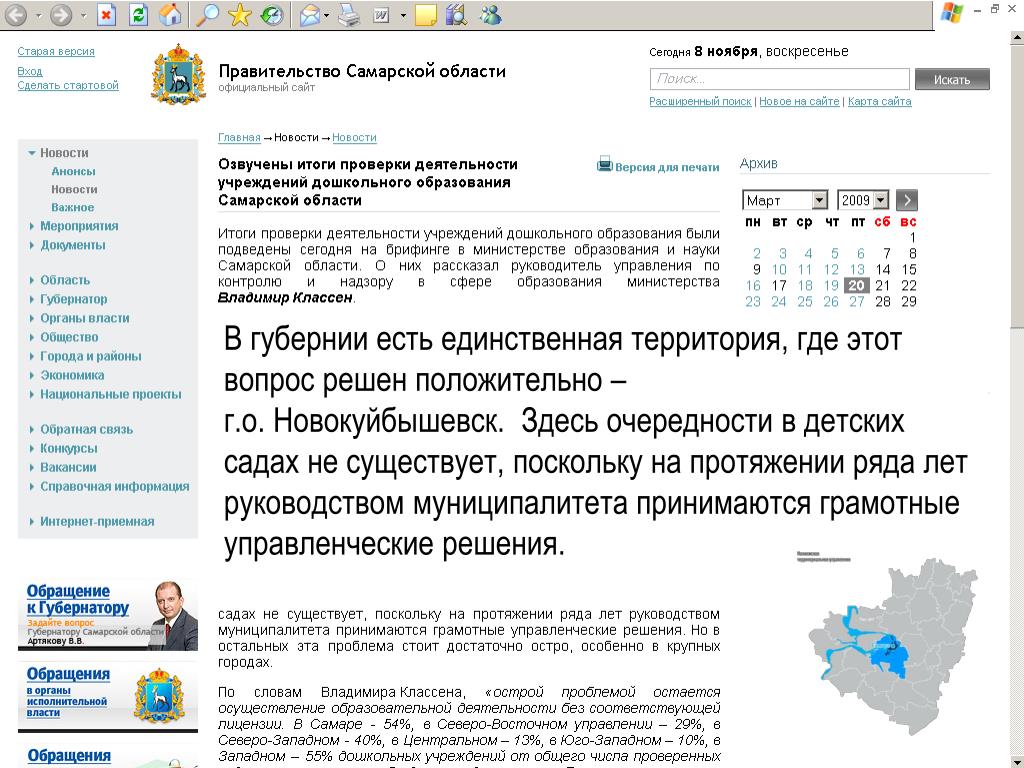1024x768 pixels.
Task: Open Обращения в органы исполнительной власти banner
Action: [x=108, y=696]
